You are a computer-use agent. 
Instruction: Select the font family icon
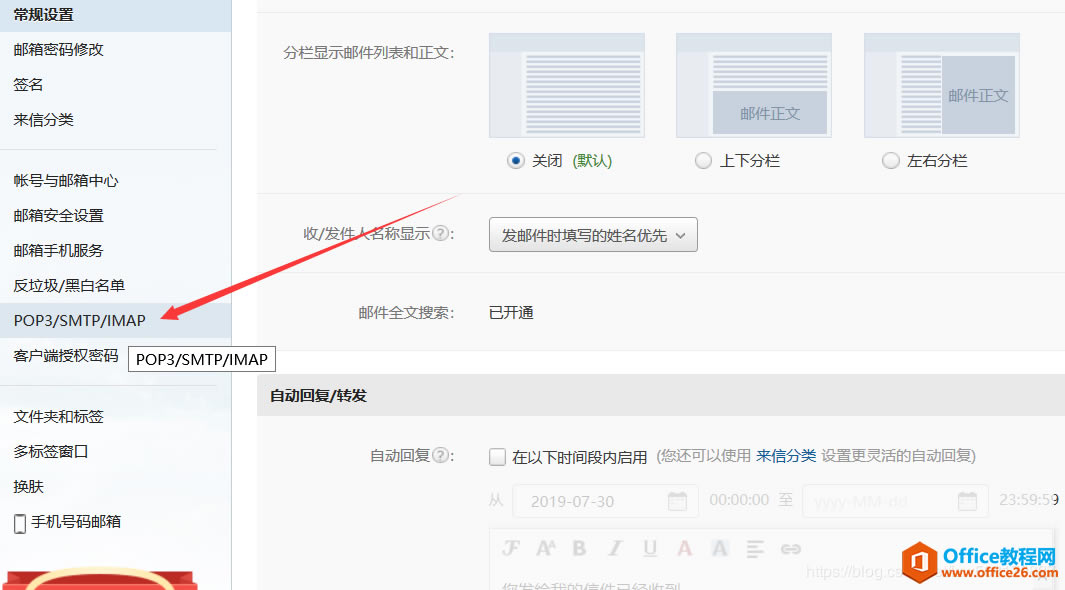[512, 548]
